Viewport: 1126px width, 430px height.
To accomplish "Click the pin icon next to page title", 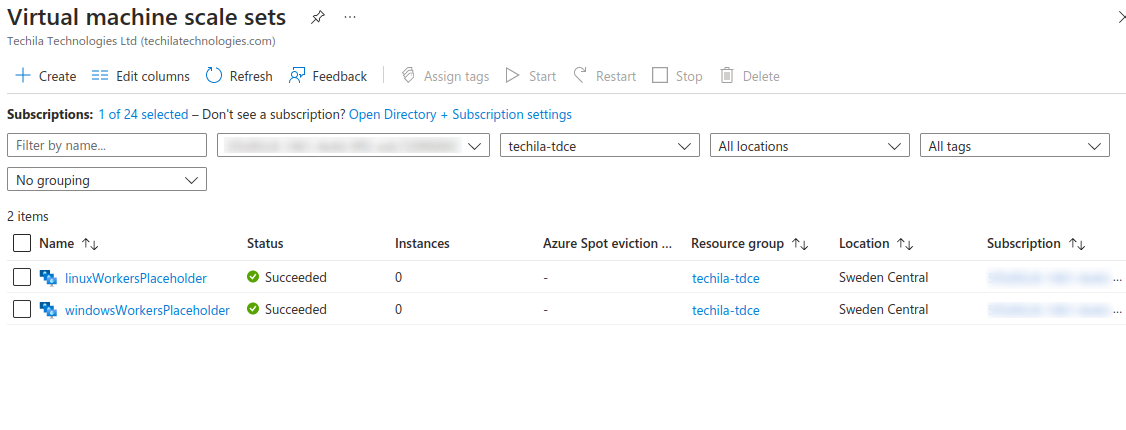I will [317, 18].
